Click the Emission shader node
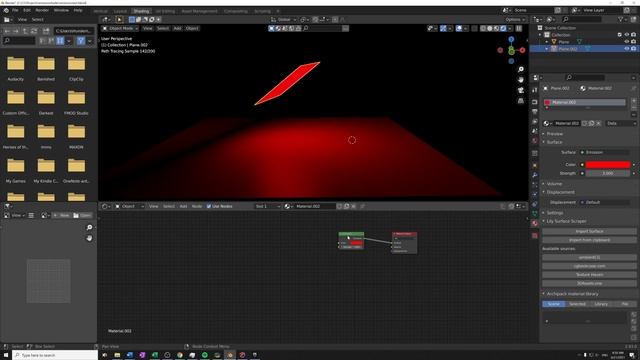Screen dimensions: 640x360 click(351, 240)
